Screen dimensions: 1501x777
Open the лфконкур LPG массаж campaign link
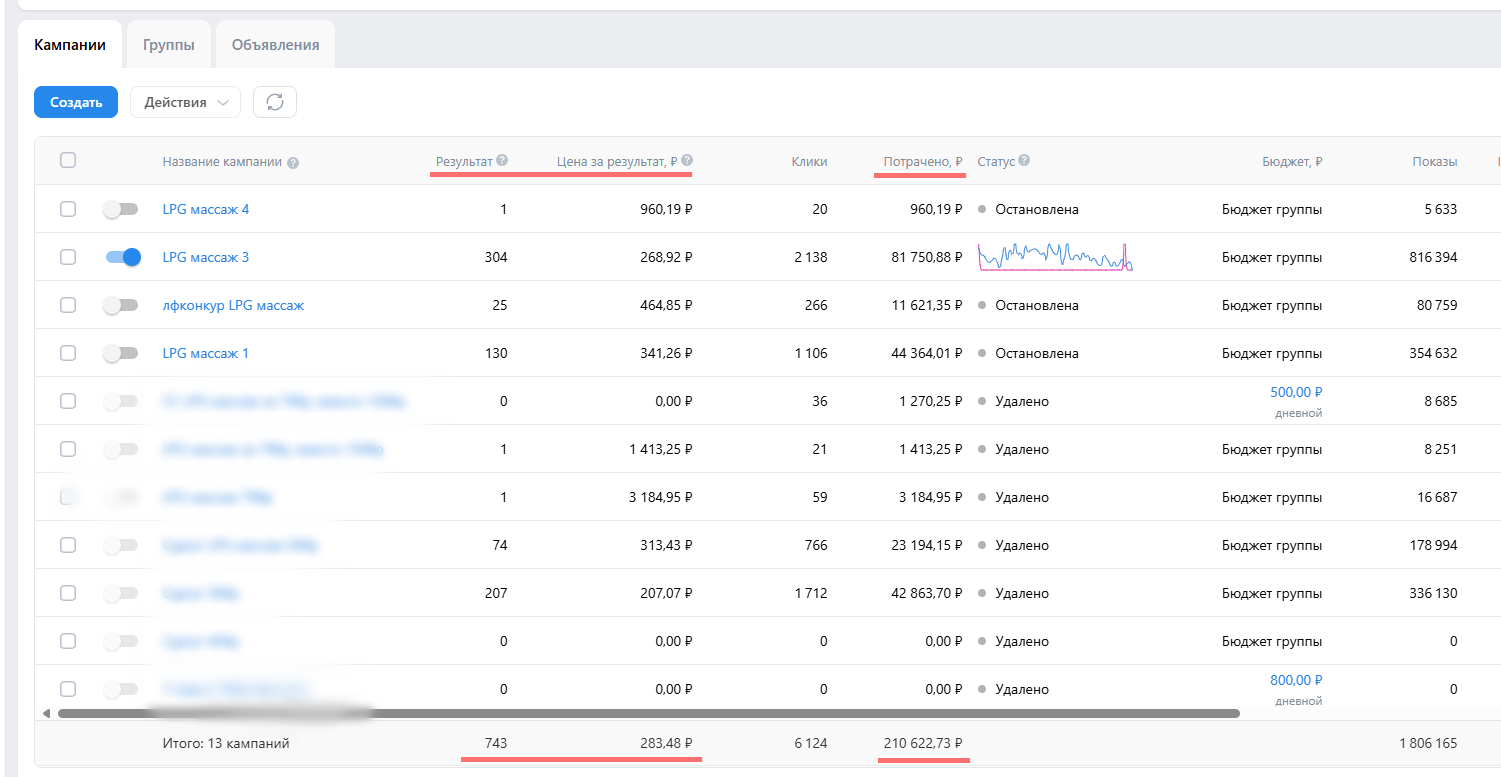[233, 305]
